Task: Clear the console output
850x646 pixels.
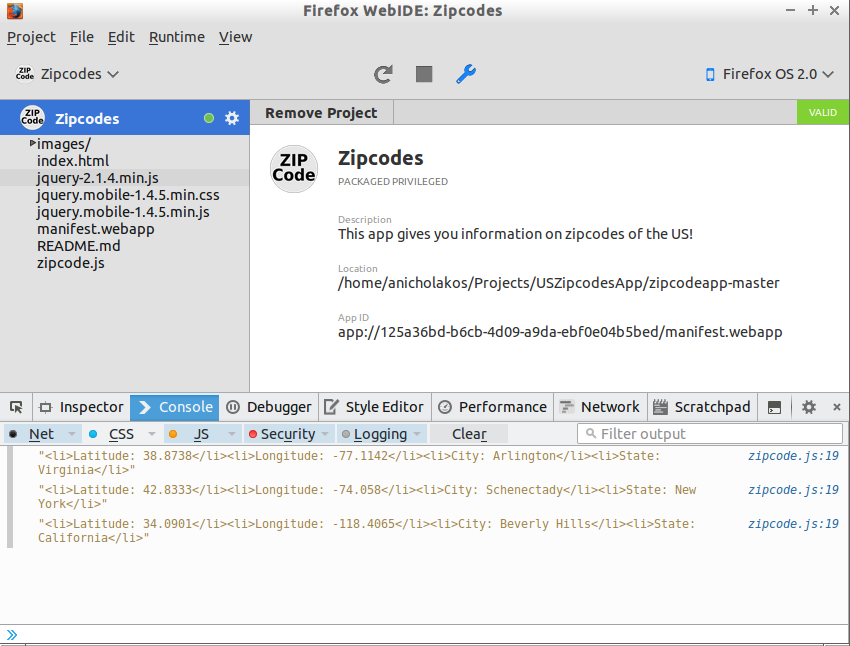Action: 469,434
